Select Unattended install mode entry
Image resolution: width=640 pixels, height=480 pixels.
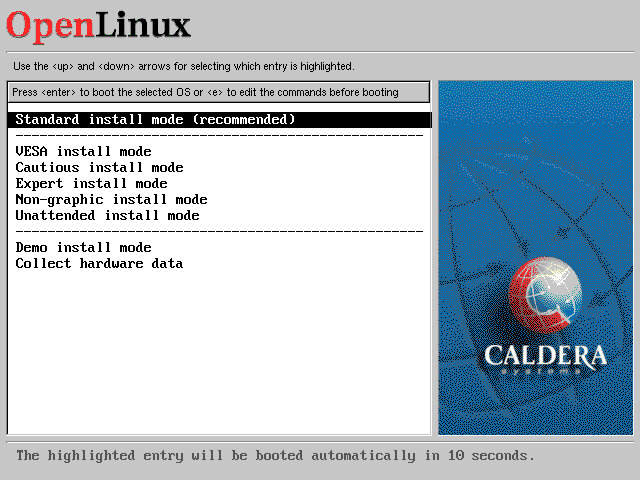107,216
